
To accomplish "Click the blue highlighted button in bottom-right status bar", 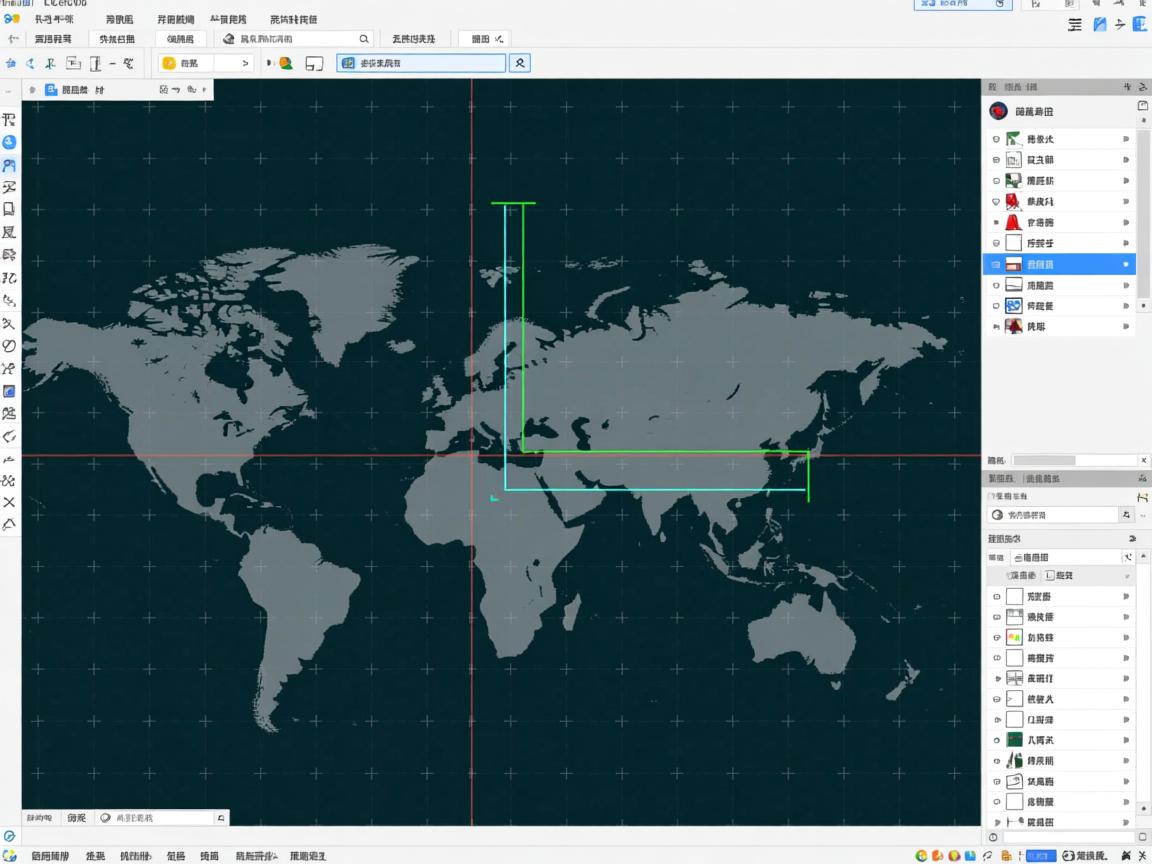I will [1040, 856].
